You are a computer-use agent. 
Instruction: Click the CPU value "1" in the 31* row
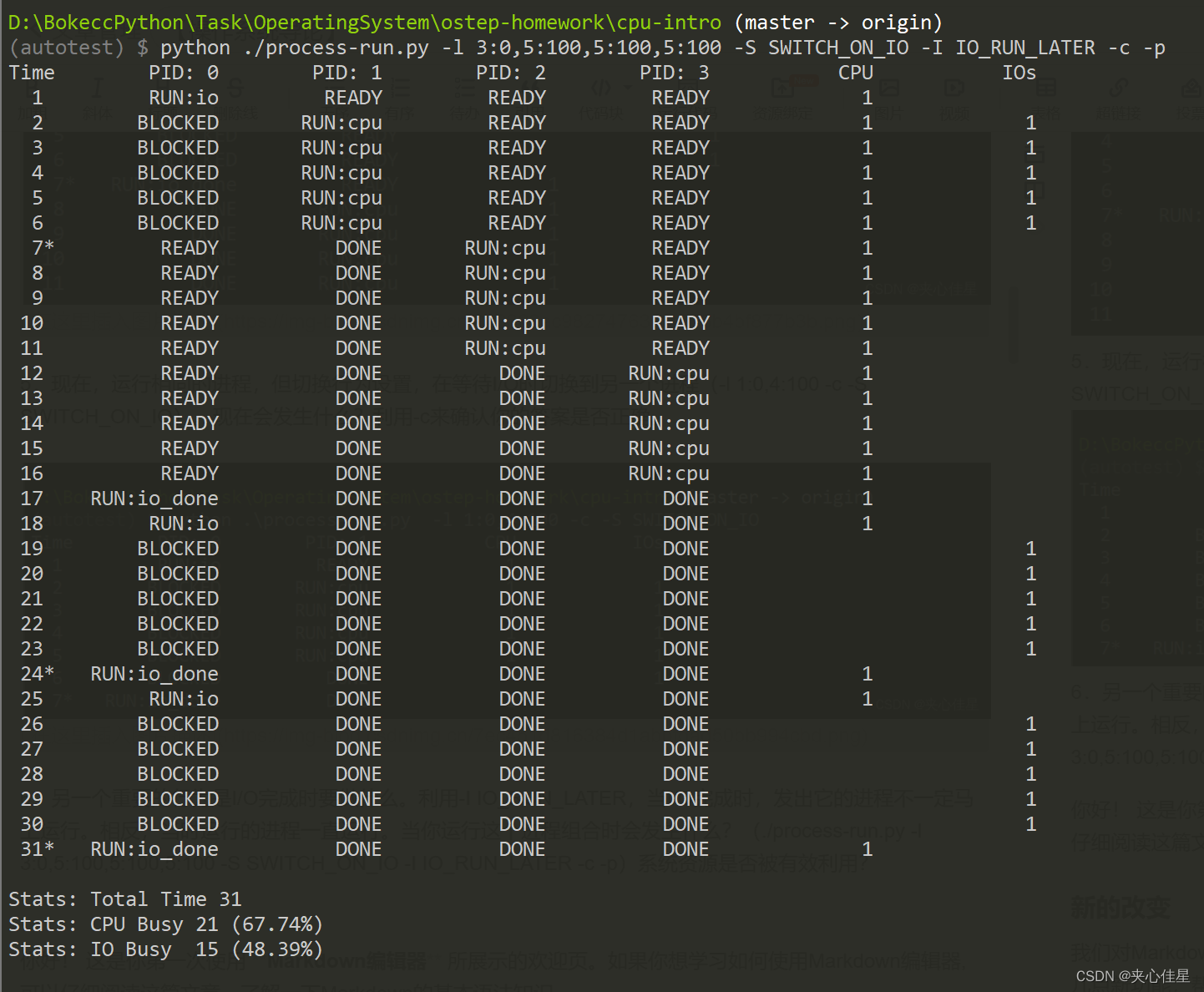(868, 849)
